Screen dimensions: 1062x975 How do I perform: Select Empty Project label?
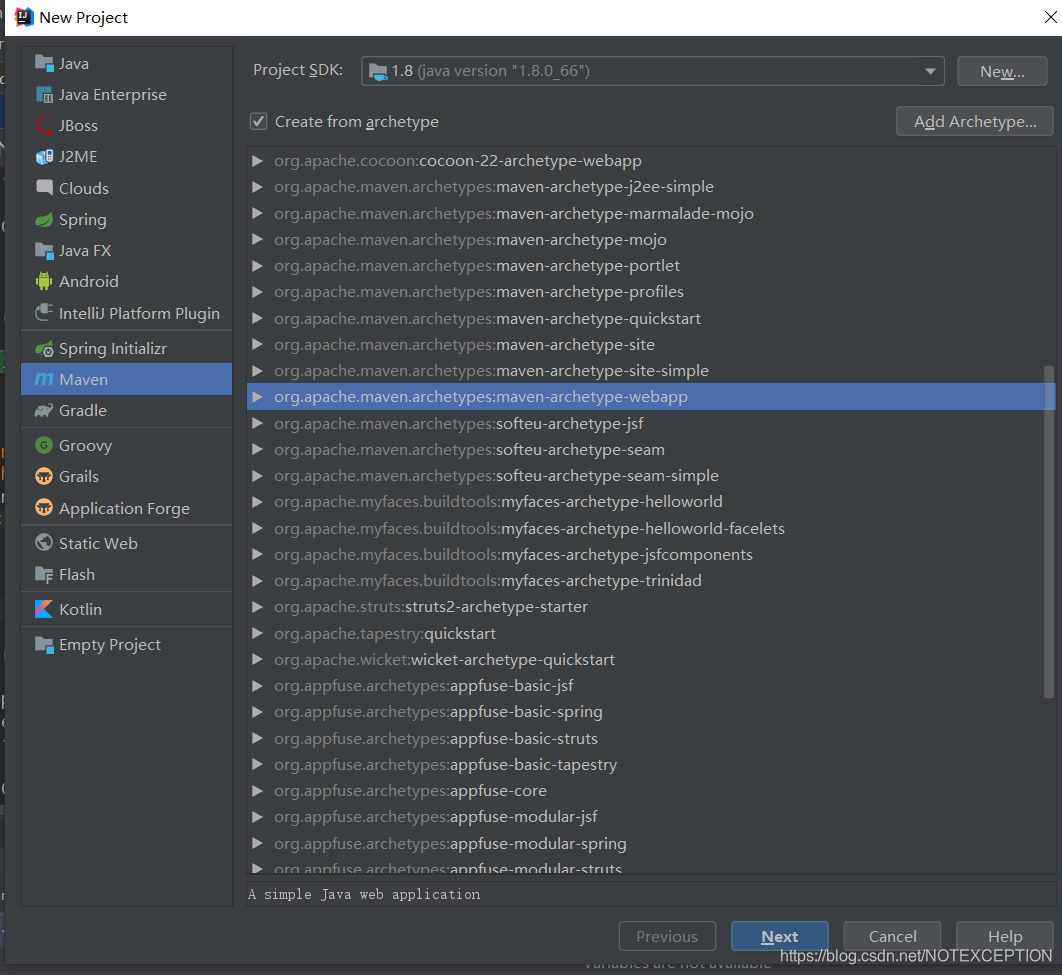tap(110, 645)
